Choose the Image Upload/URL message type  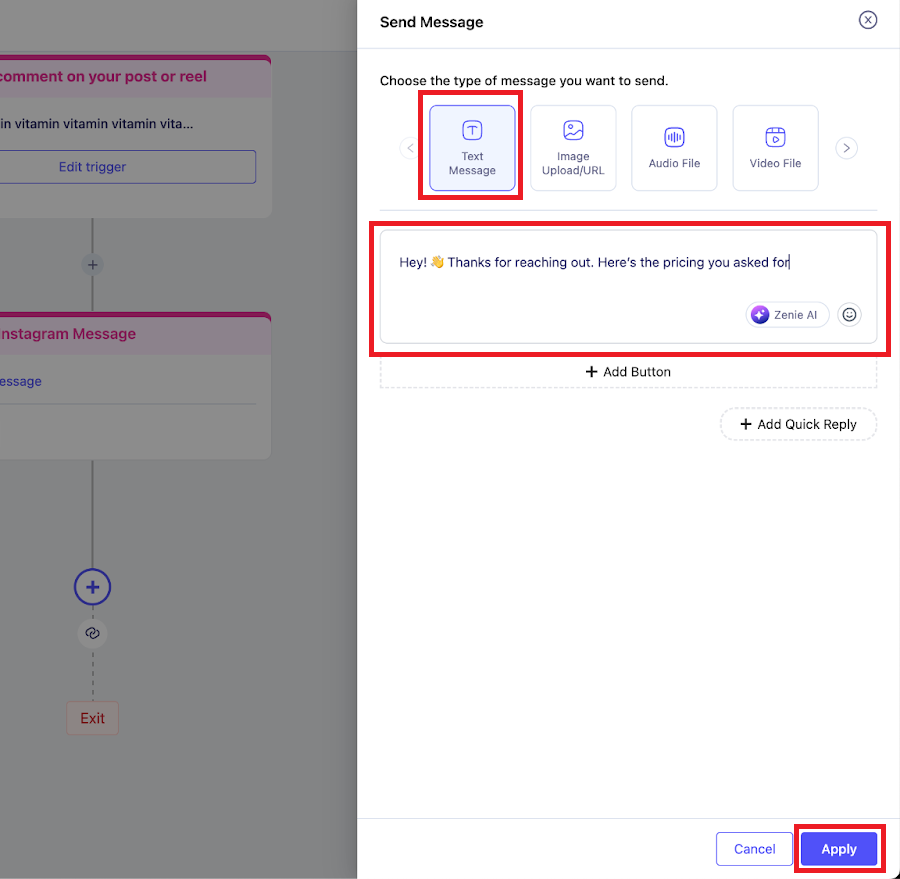pyautogui.click(x=573, y=148)
